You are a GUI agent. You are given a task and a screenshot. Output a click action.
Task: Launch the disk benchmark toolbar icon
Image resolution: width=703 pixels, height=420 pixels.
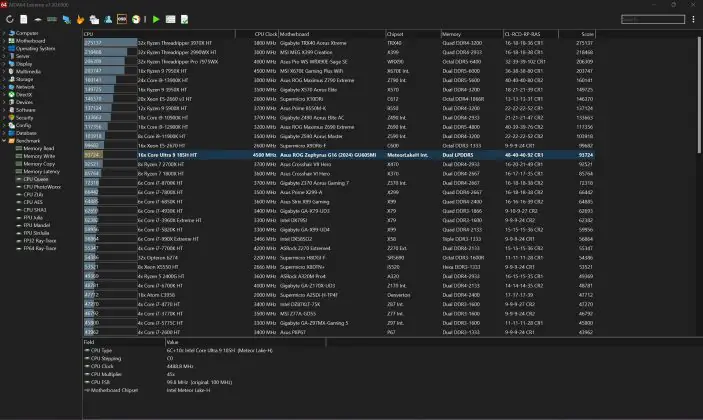(38, 19)
